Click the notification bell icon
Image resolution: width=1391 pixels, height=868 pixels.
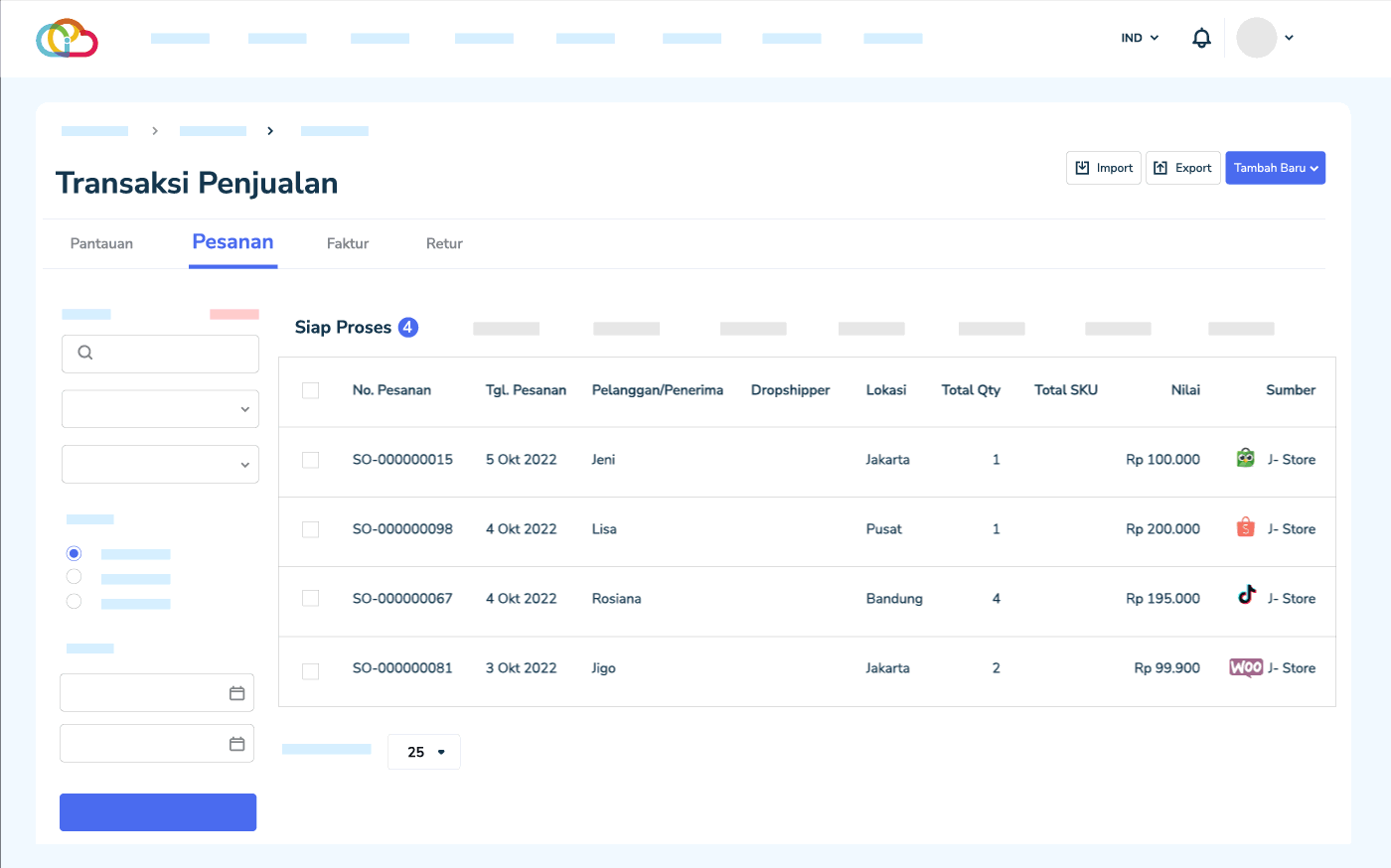(x=1201, y=38)
